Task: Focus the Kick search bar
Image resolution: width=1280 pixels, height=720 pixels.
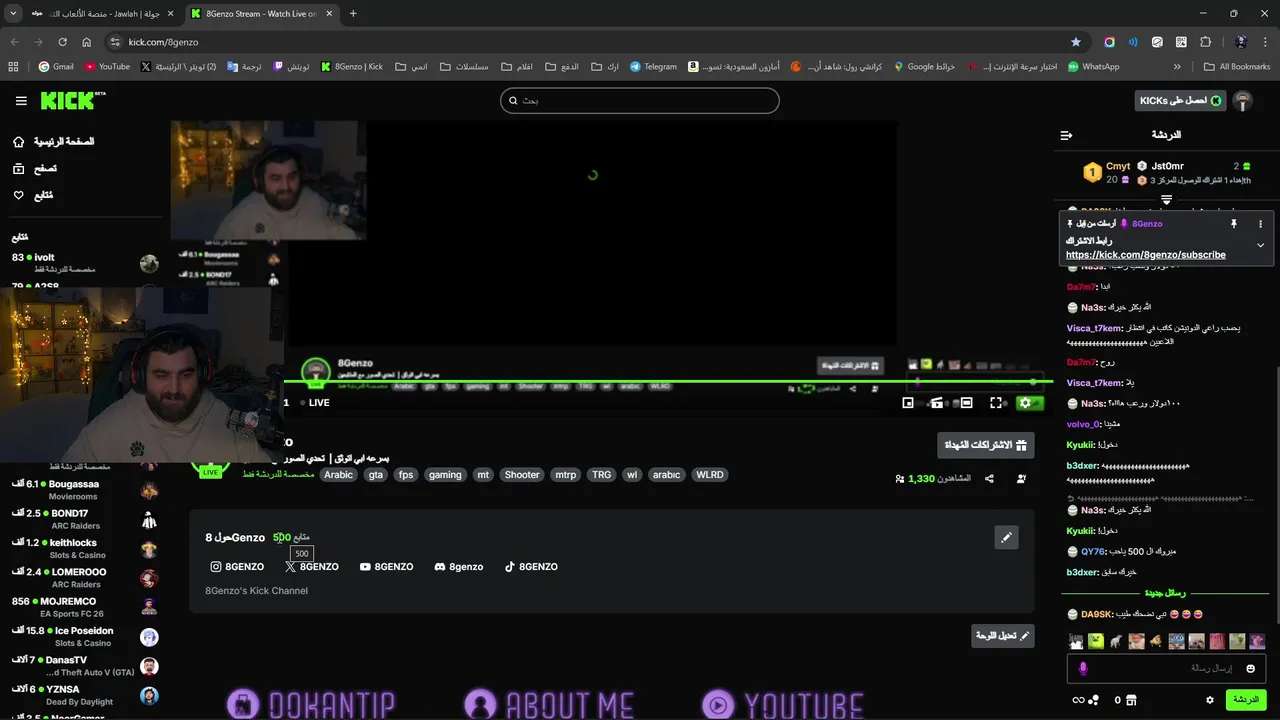Action: [x=640, y=100]
